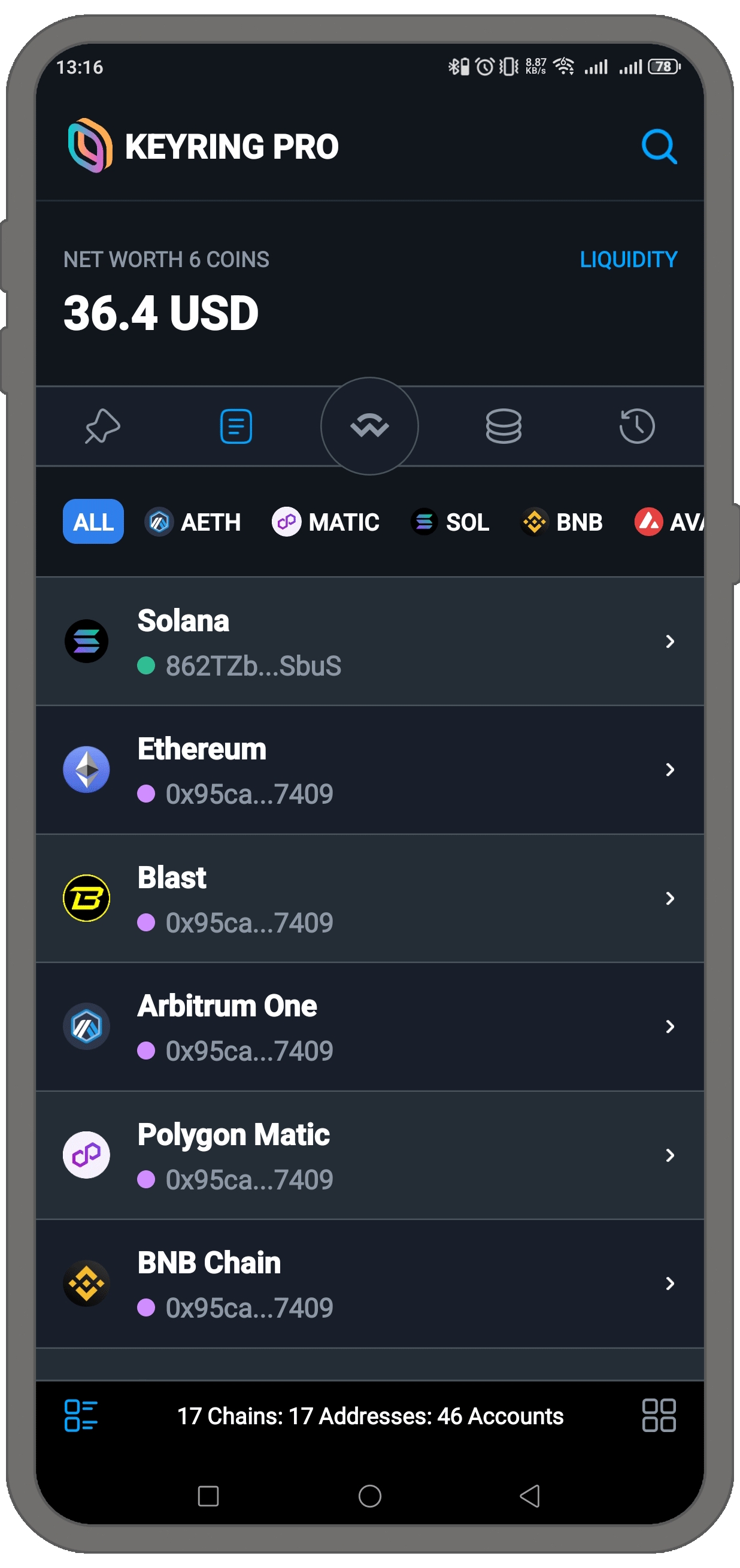Tap the Polygon Matic chain logo

point(86,1155)
